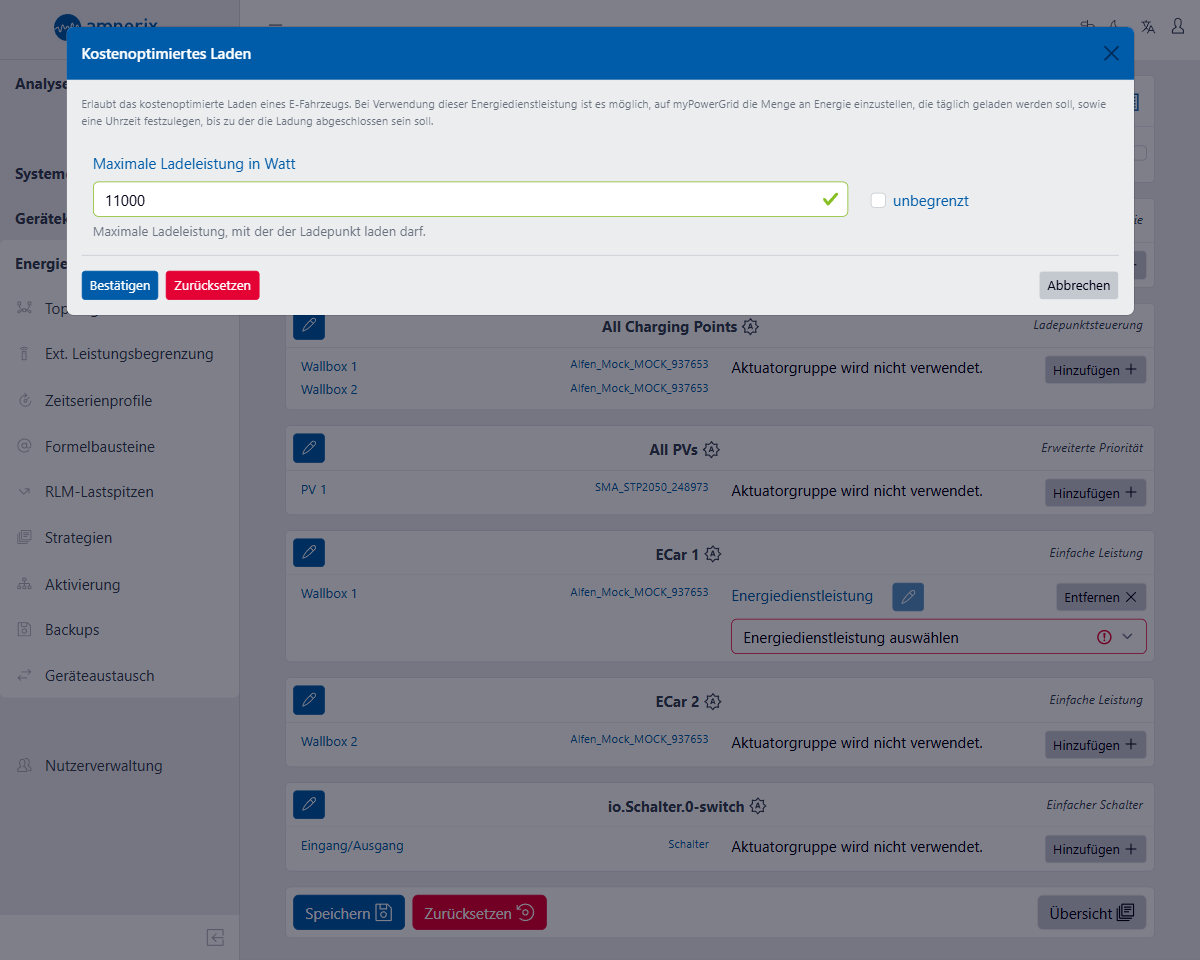Open Strategien in the sidebar

(78, 538)
